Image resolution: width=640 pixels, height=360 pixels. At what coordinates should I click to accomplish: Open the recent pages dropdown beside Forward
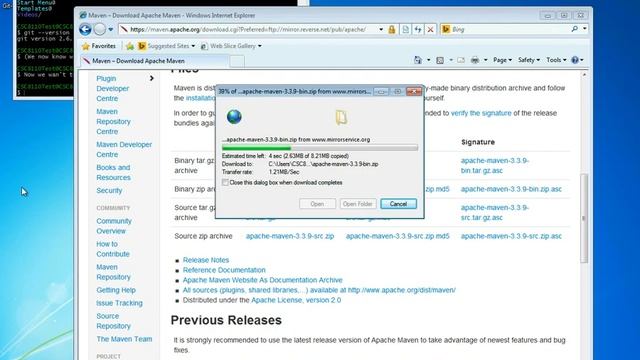pyautogui.click(x=111, y=29)
